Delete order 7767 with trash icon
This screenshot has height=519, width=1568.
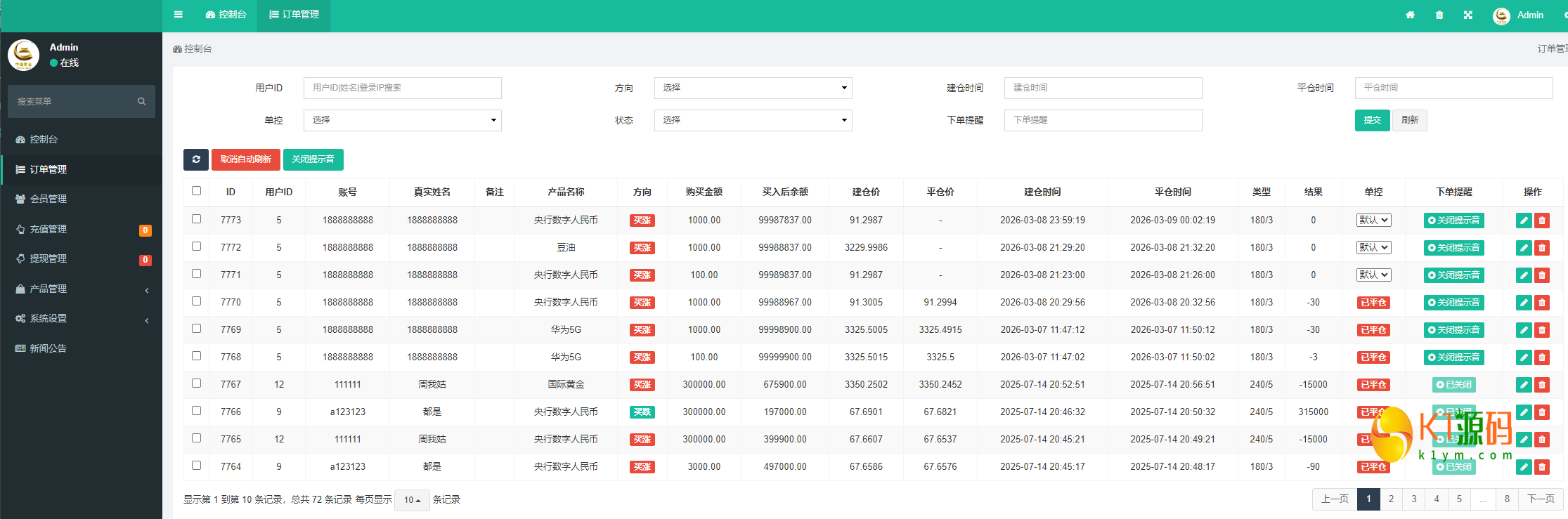click(1542, 385)
